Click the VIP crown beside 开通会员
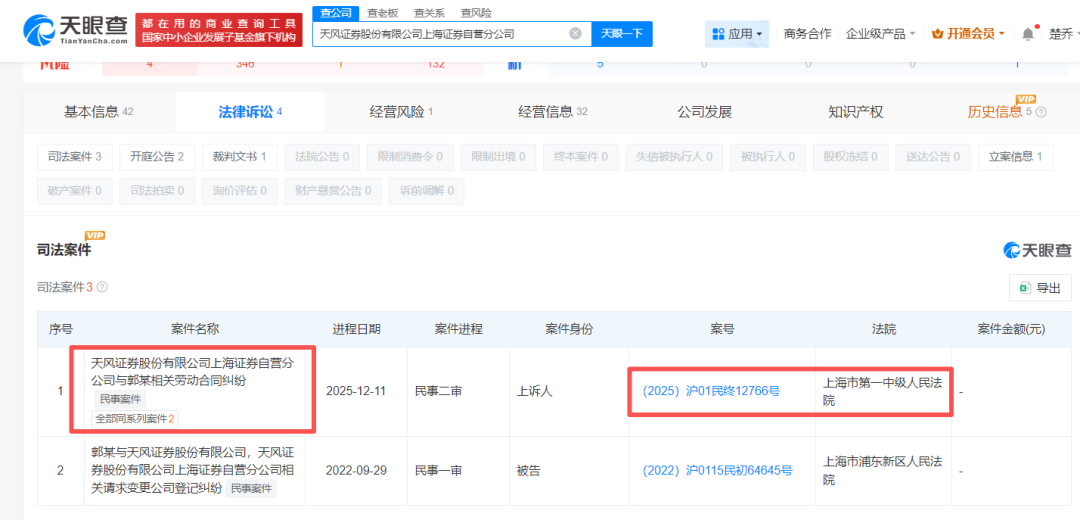1080x520 pixels. coord(937,33)
